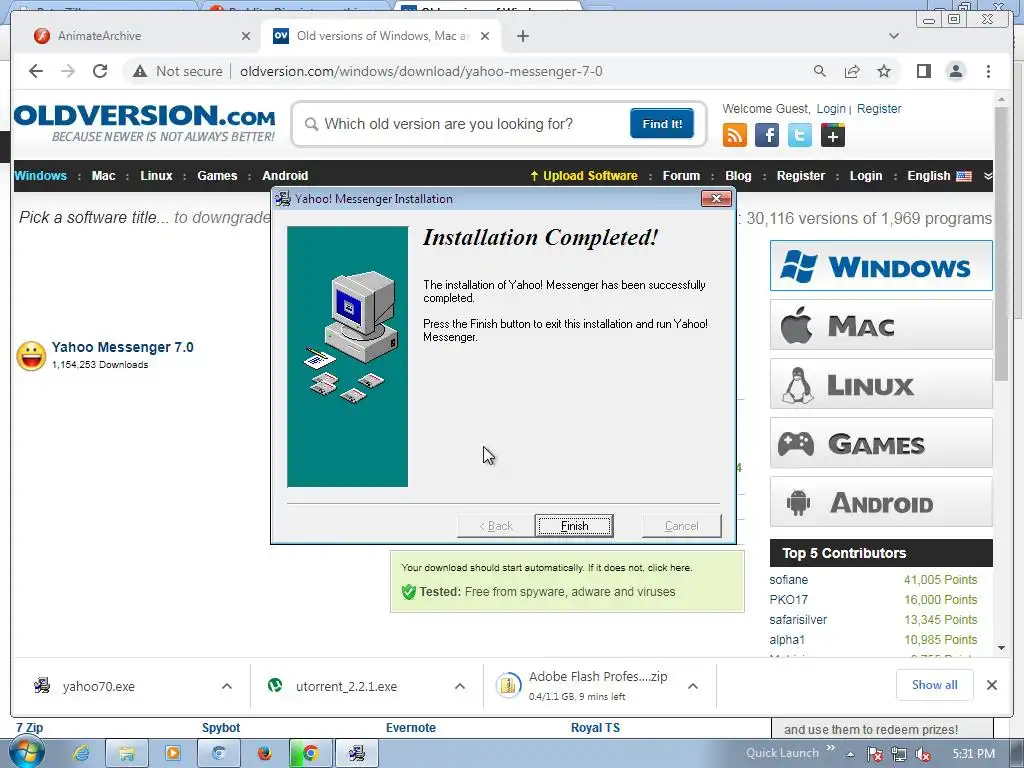Reload the oldversion.com page
This screenshot has height=768, width=1024.
100,71
